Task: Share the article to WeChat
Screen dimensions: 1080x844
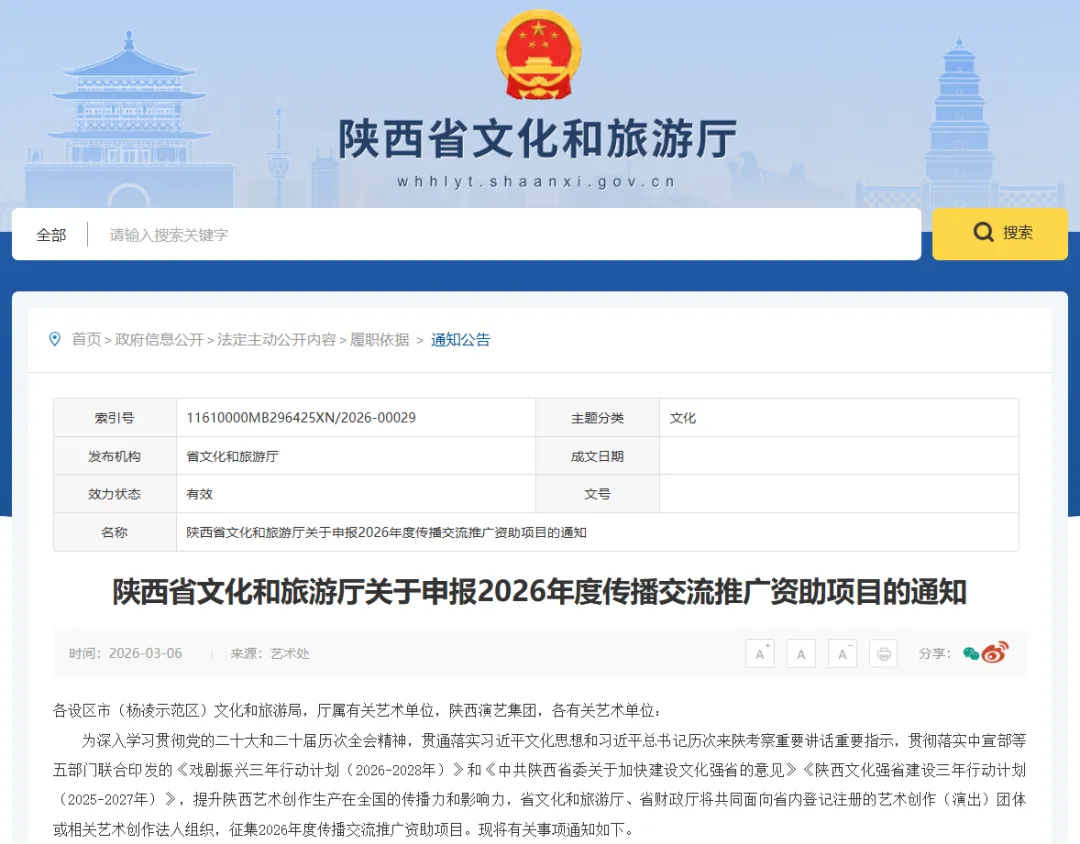Action: (x=969, y=653)
